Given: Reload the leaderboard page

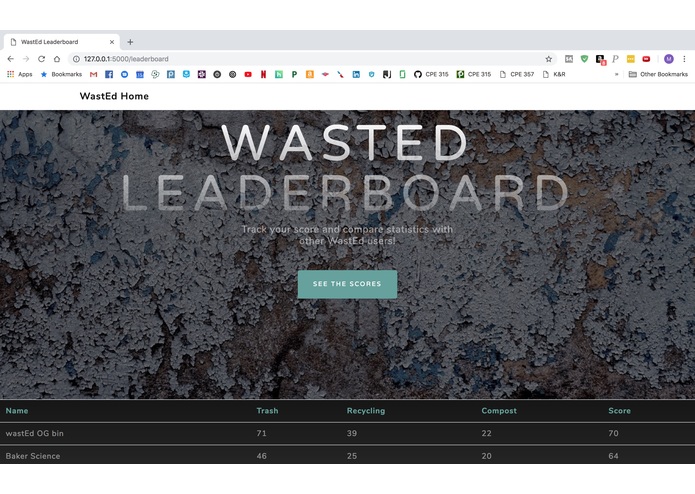Looking at the screenshot, I should click(41, 59).
